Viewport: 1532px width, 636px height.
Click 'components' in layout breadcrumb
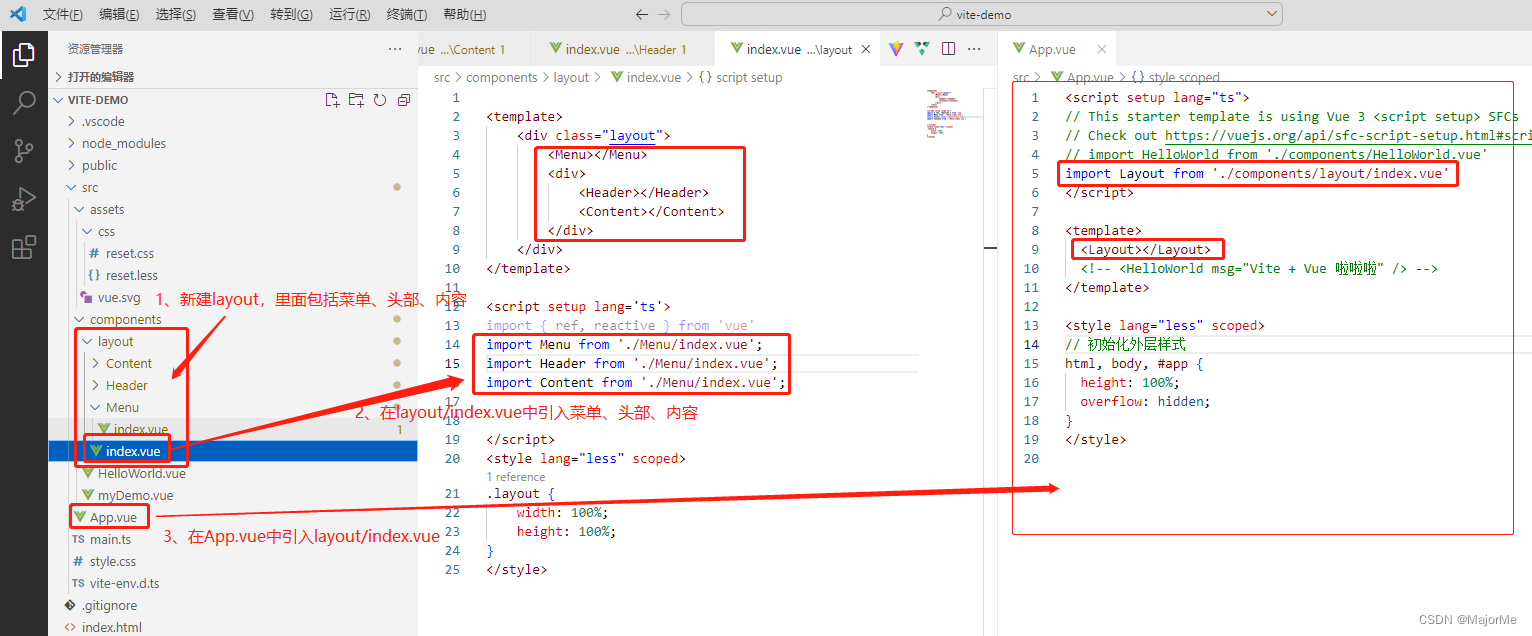coord(502,77)
